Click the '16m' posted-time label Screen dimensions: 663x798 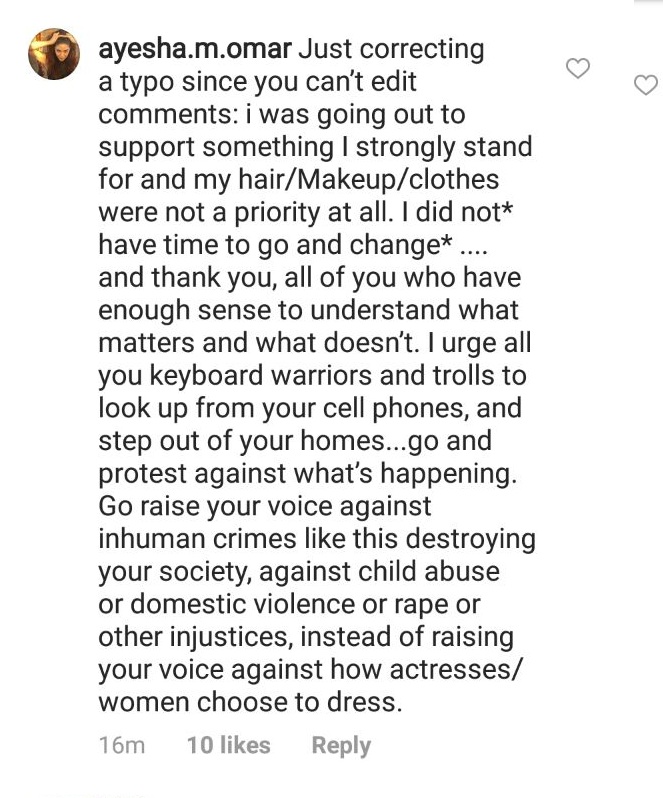click(x=122, y=746)
